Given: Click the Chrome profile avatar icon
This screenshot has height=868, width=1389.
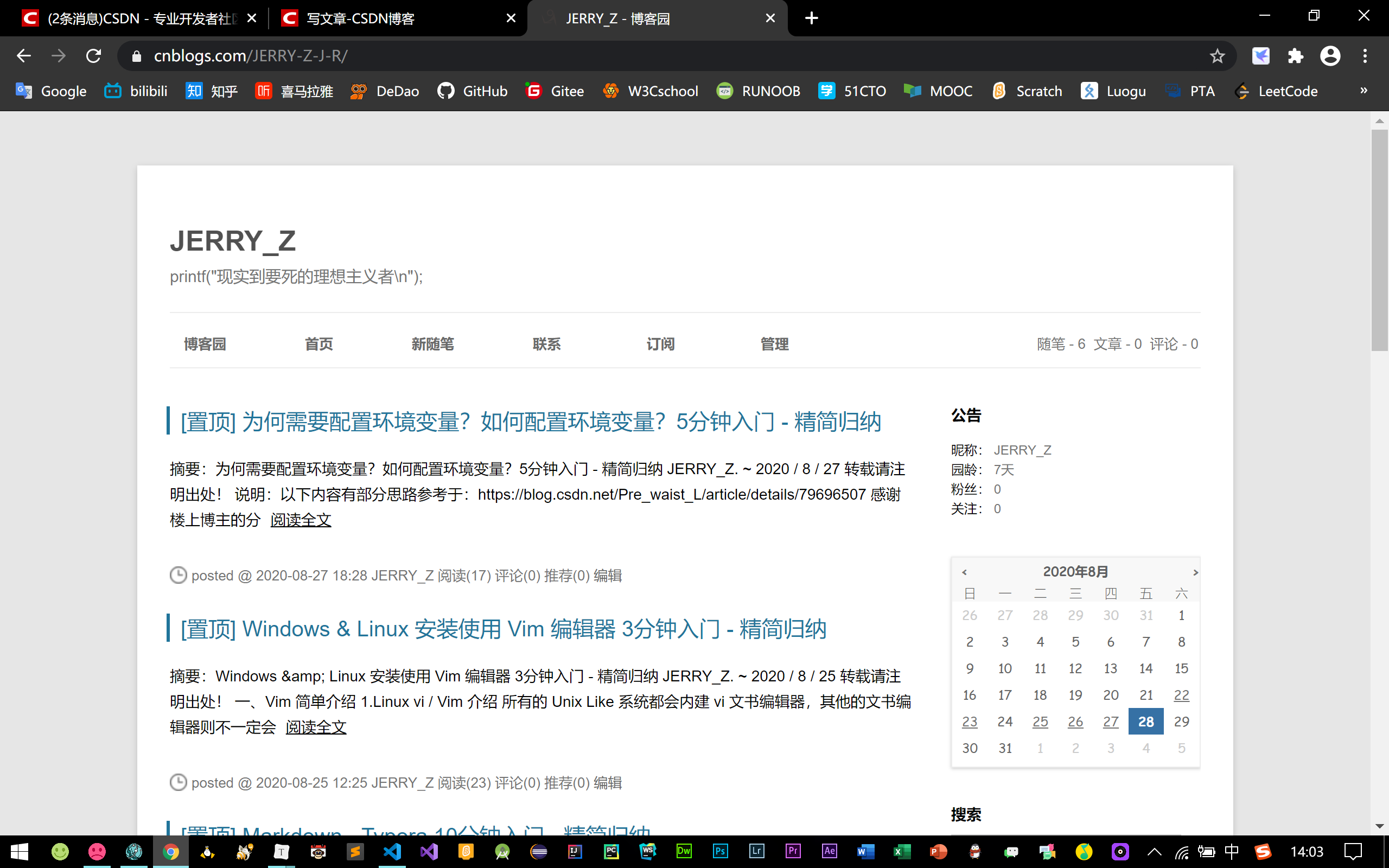Looking at the screenshot, I should 1330,56.
